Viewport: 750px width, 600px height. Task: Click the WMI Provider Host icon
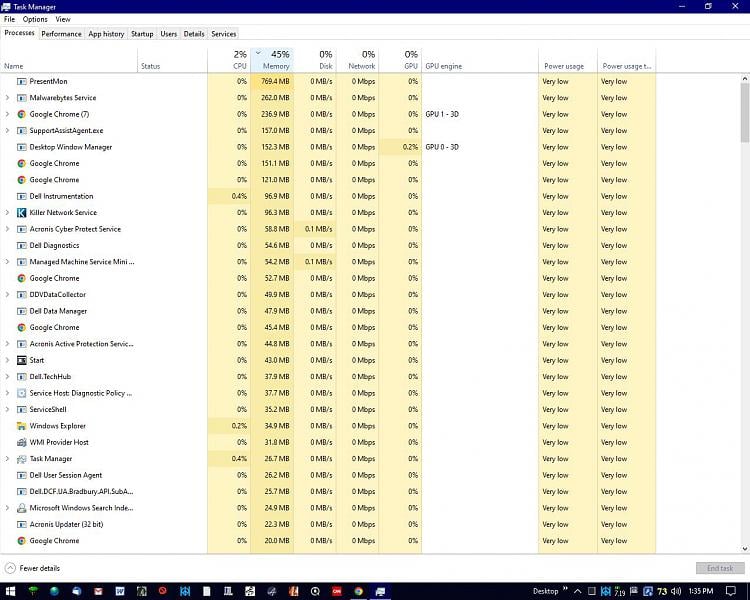tap(22, 442)
